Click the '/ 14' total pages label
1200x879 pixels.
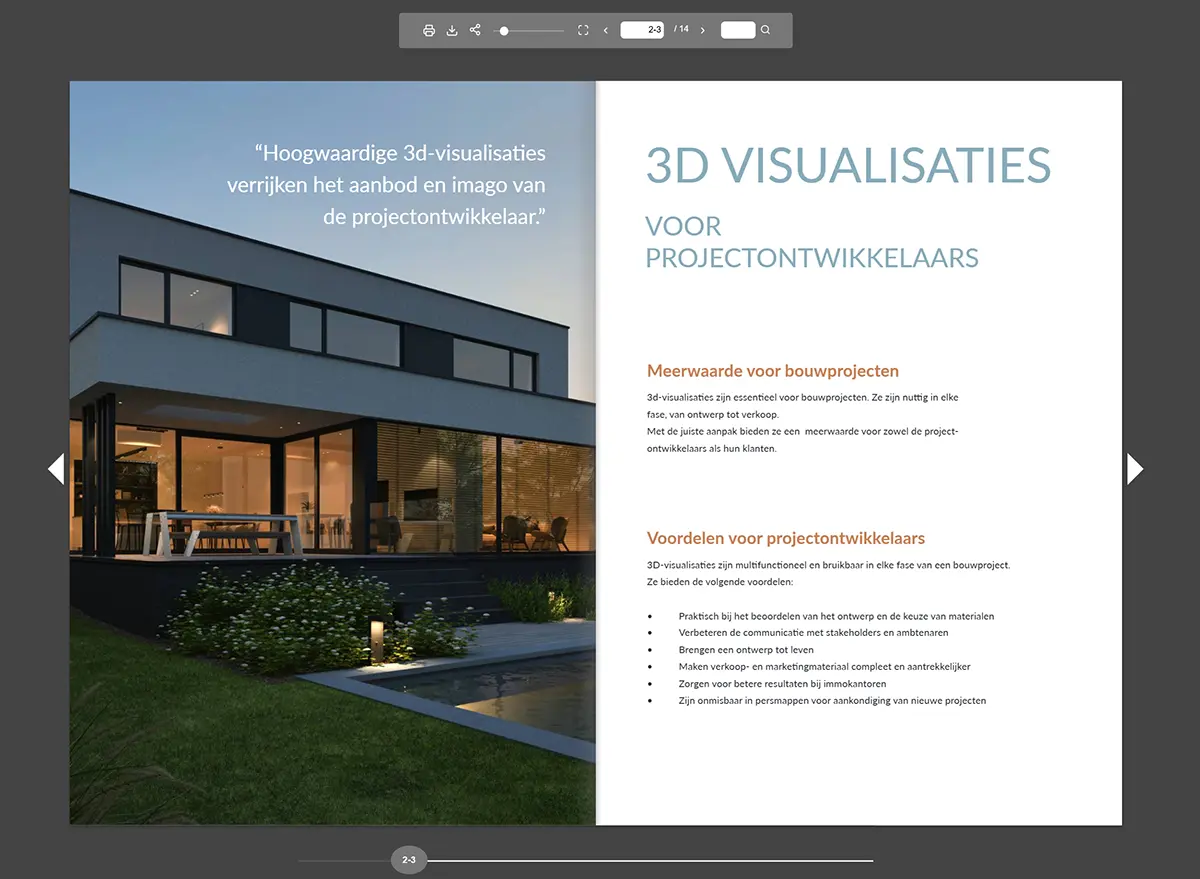click(681, 30)
